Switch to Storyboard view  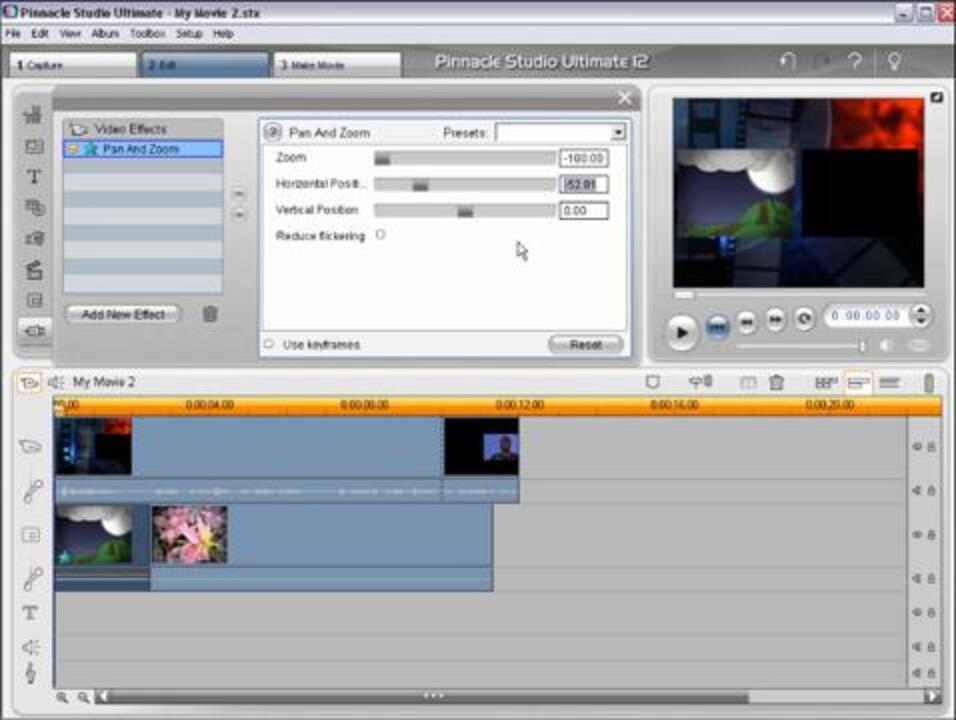pos(826,383)
